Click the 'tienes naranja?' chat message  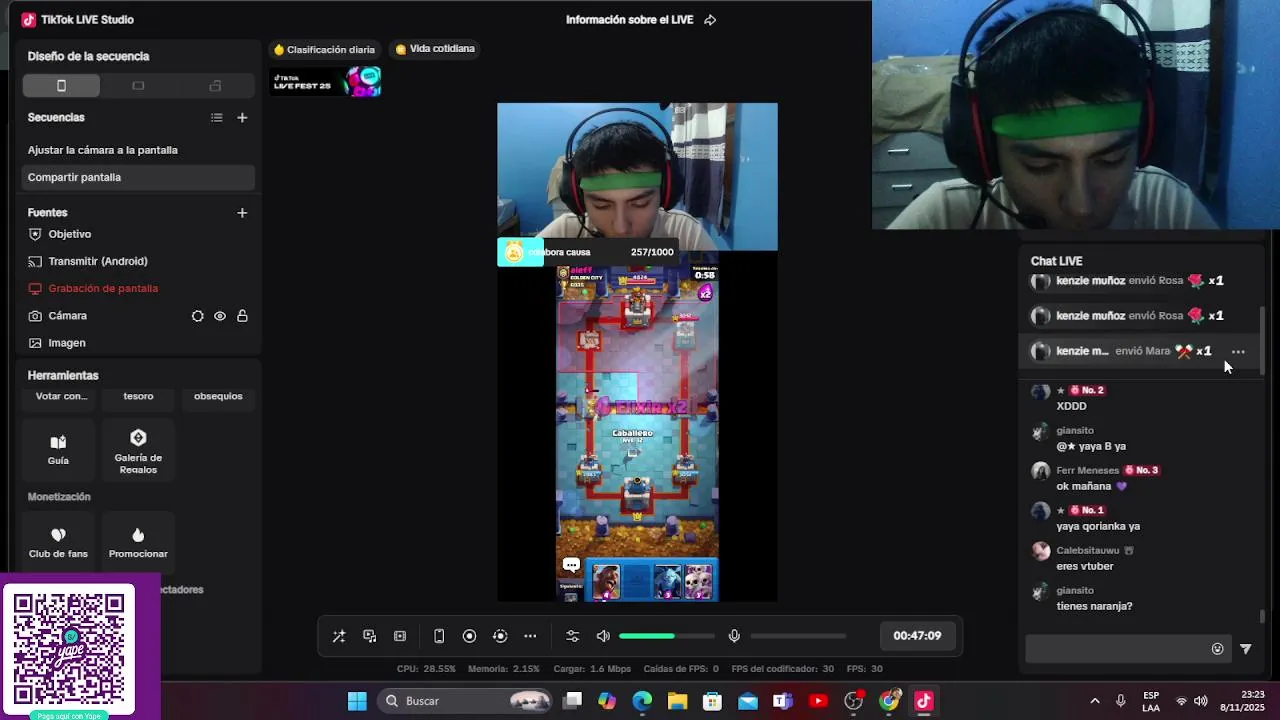click(x=1094, y=606)
